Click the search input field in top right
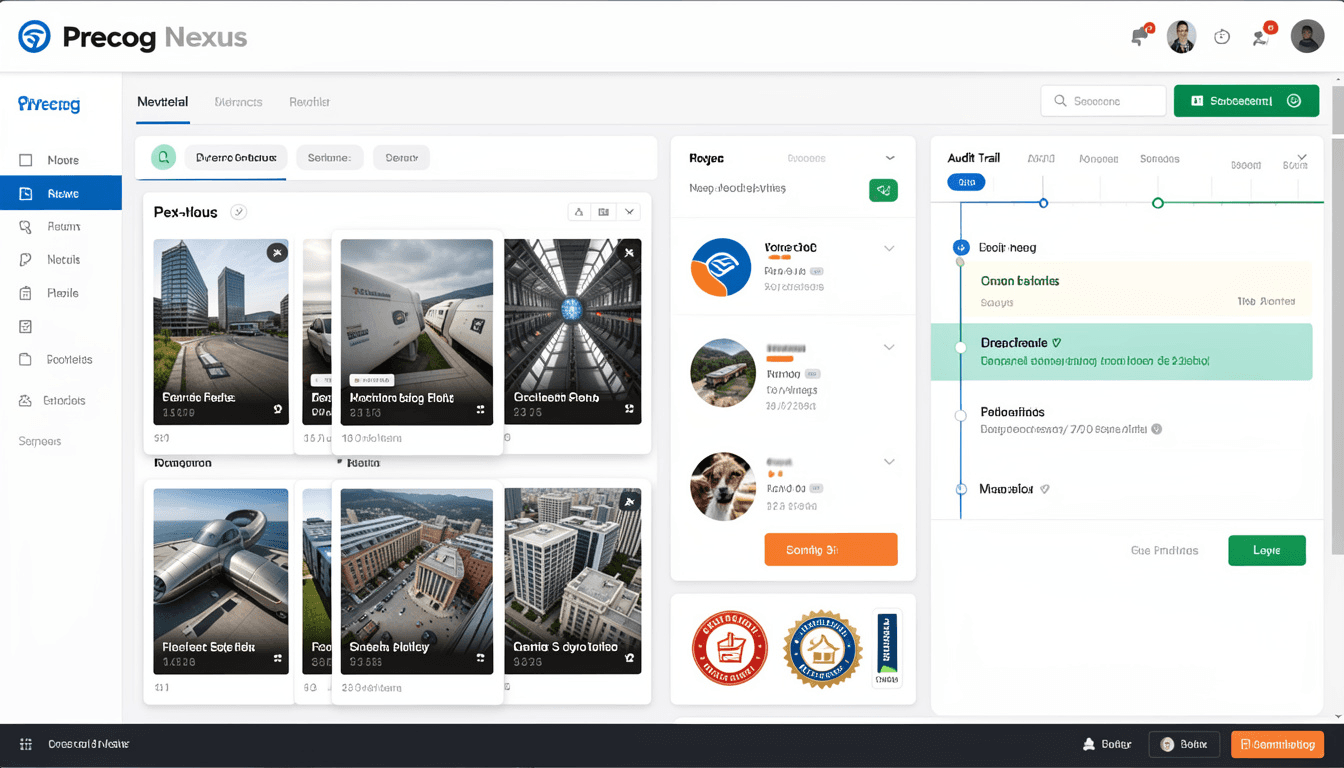This screenshot has height=768, width=1344. coord(1104,101)
